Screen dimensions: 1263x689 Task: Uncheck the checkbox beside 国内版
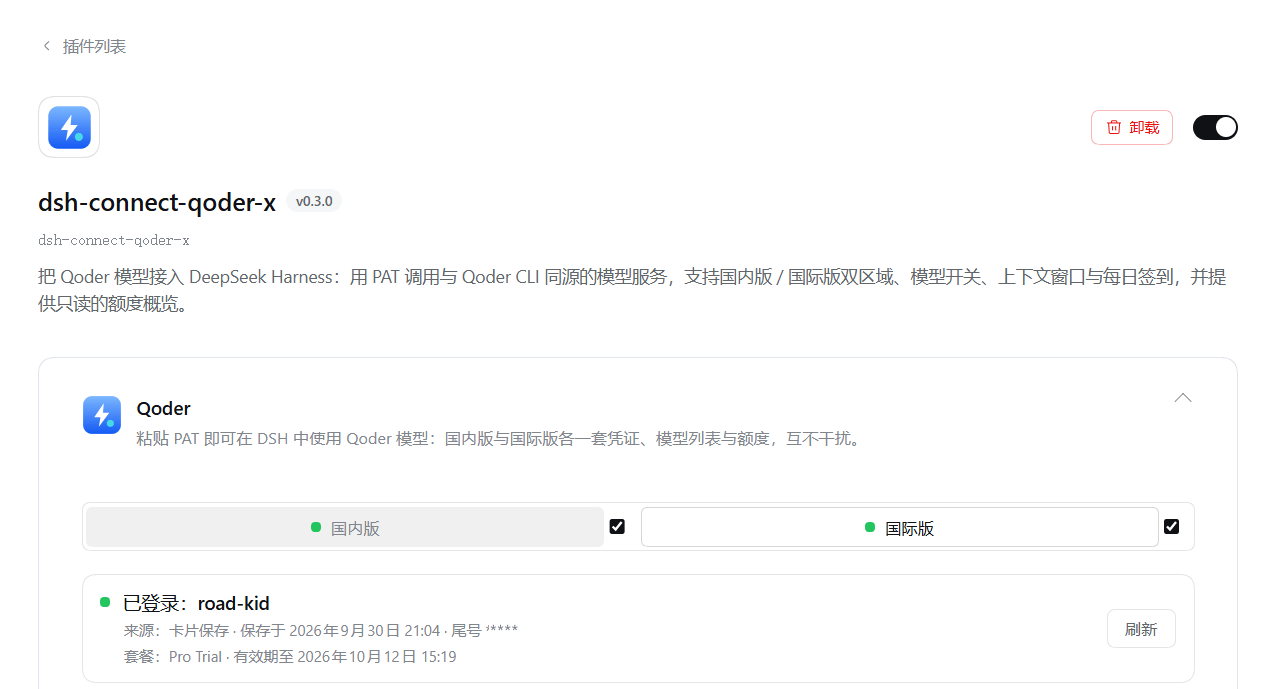[617, 526]
